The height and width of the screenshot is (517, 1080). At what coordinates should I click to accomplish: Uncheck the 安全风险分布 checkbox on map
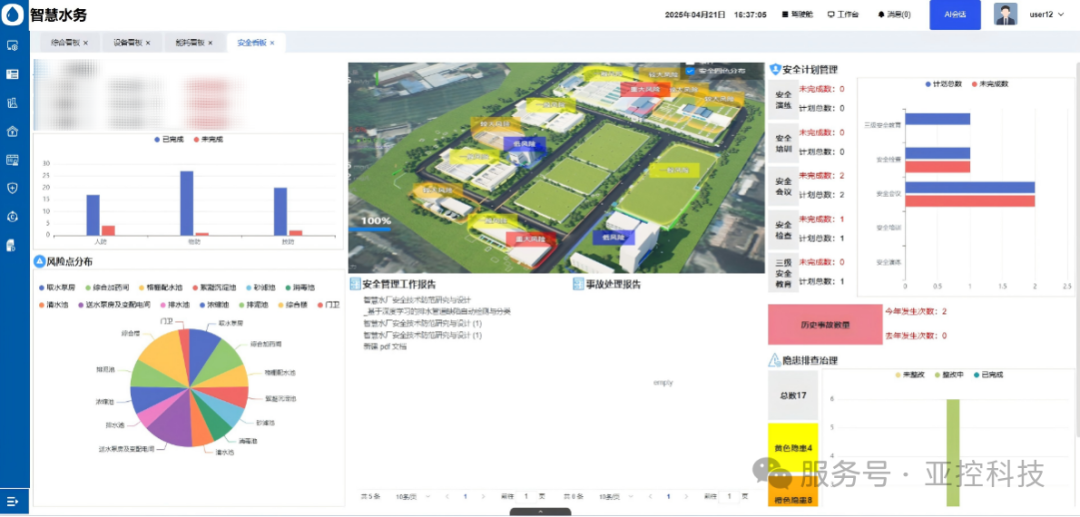tap(689, 72)
